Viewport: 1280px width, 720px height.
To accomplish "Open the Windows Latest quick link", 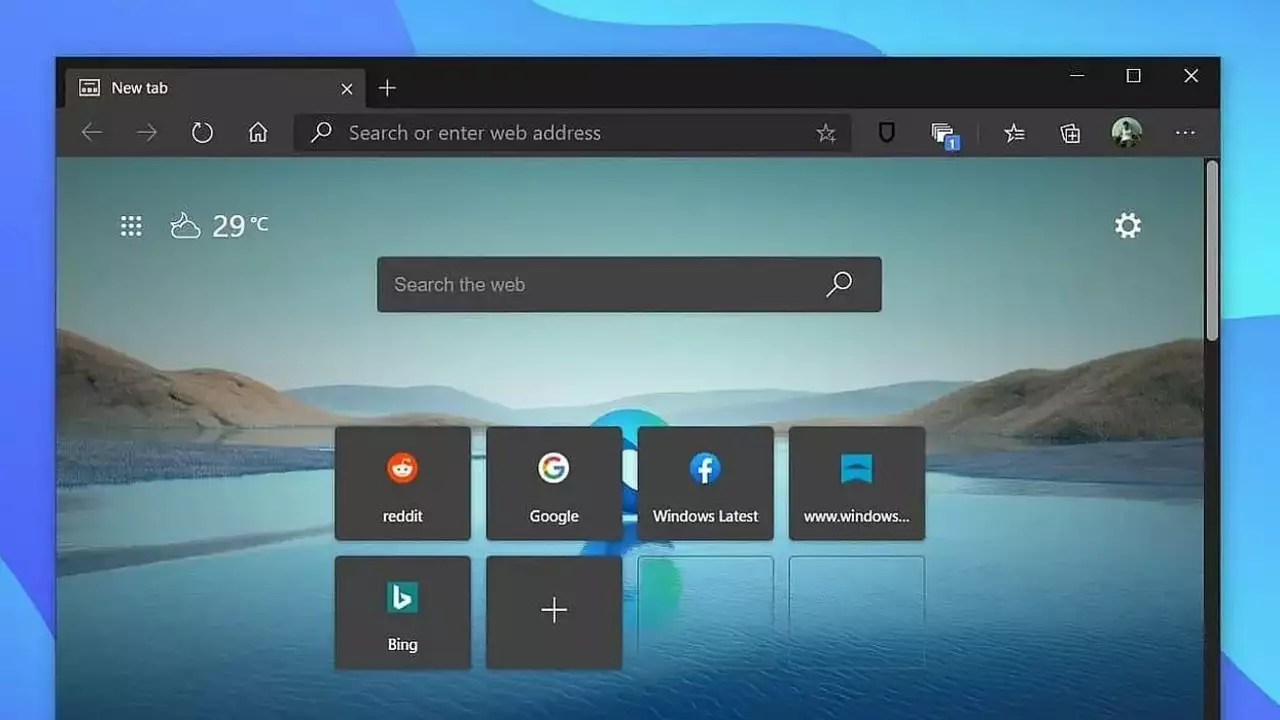I will click(x=706, y=484).
